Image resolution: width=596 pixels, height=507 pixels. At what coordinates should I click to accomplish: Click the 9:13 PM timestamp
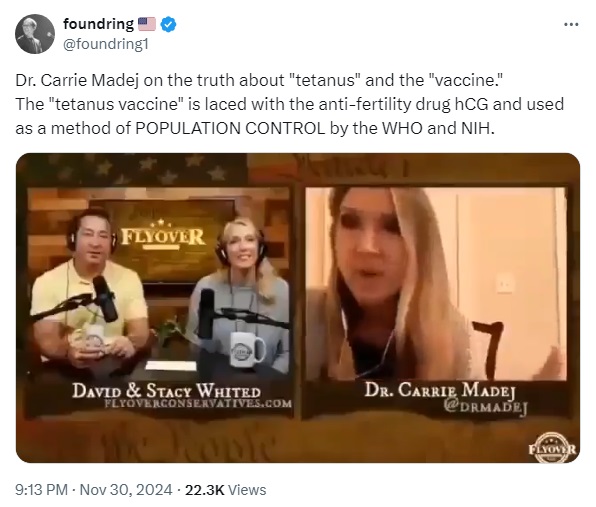pos(41,490)
